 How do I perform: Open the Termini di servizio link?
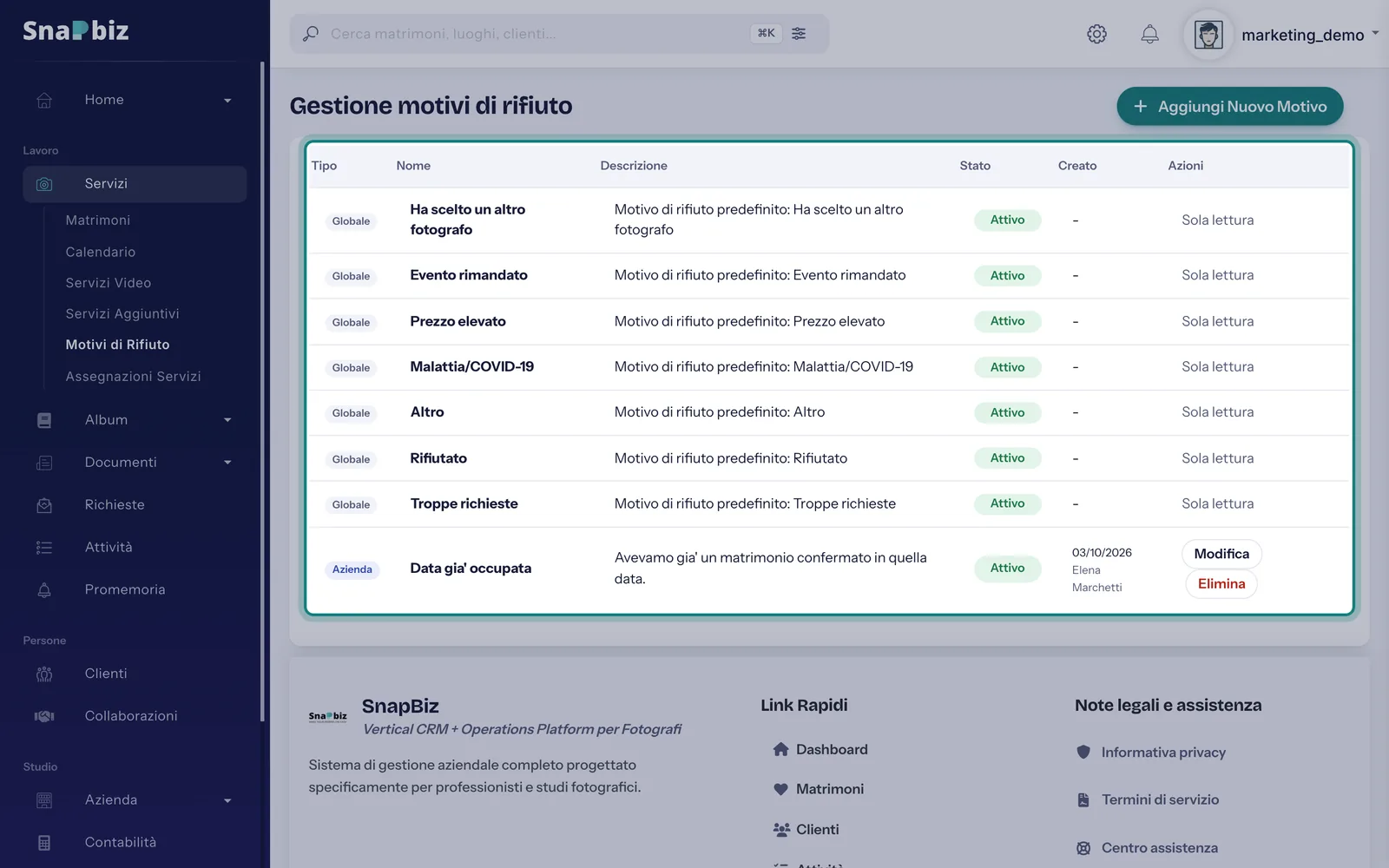pos(1148,800)
